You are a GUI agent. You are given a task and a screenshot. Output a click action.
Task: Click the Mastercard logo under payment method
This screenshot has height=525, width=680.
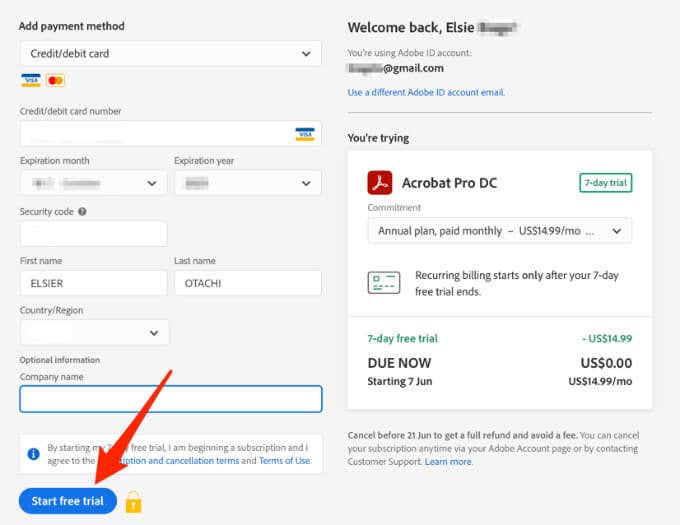(55, 80)
